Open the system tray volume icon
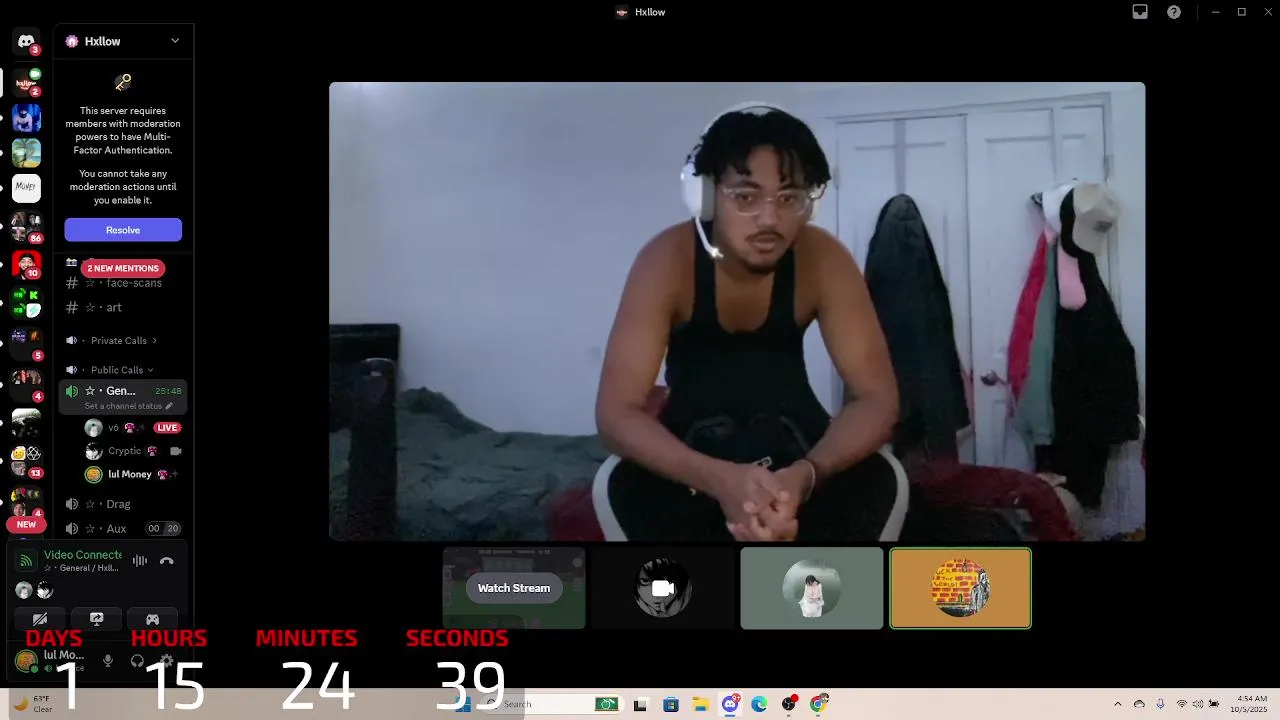 (x=1198, y=704)
